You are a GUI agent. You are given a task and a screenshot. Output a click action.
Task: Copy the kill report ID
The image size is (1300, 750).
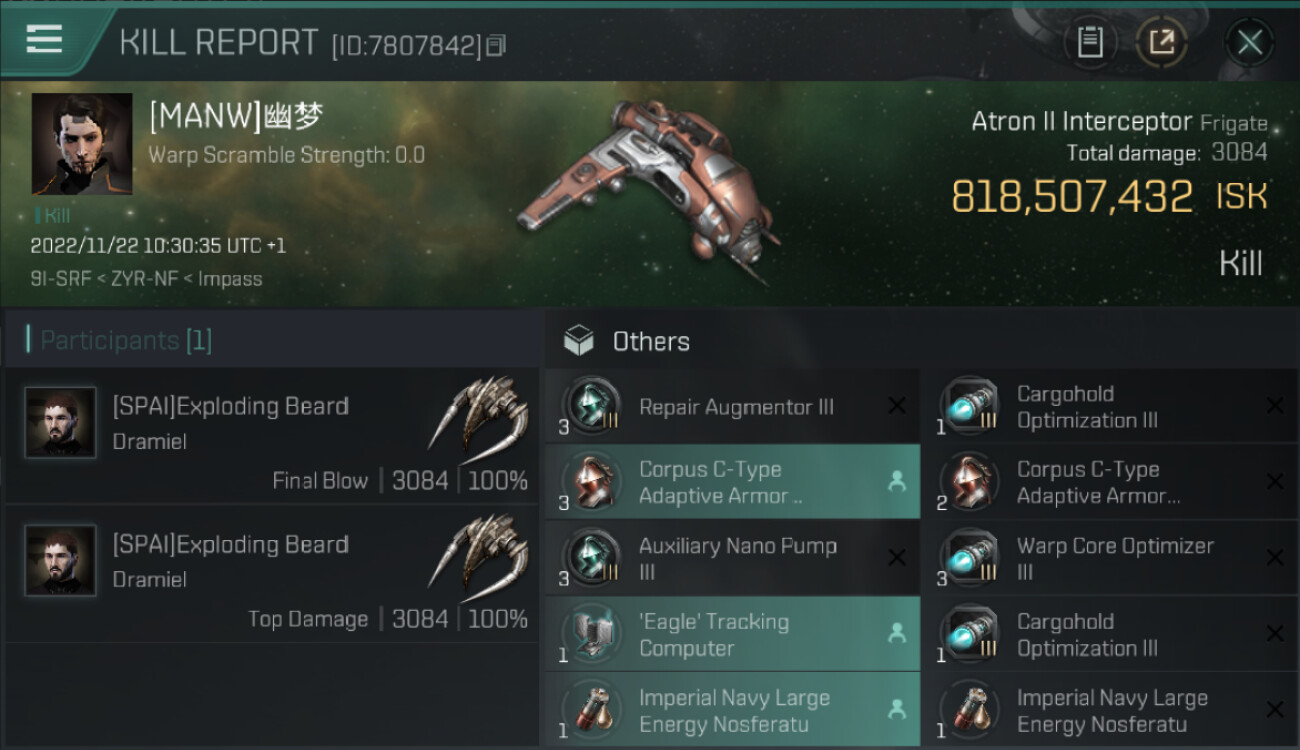[x=497, y=45]
